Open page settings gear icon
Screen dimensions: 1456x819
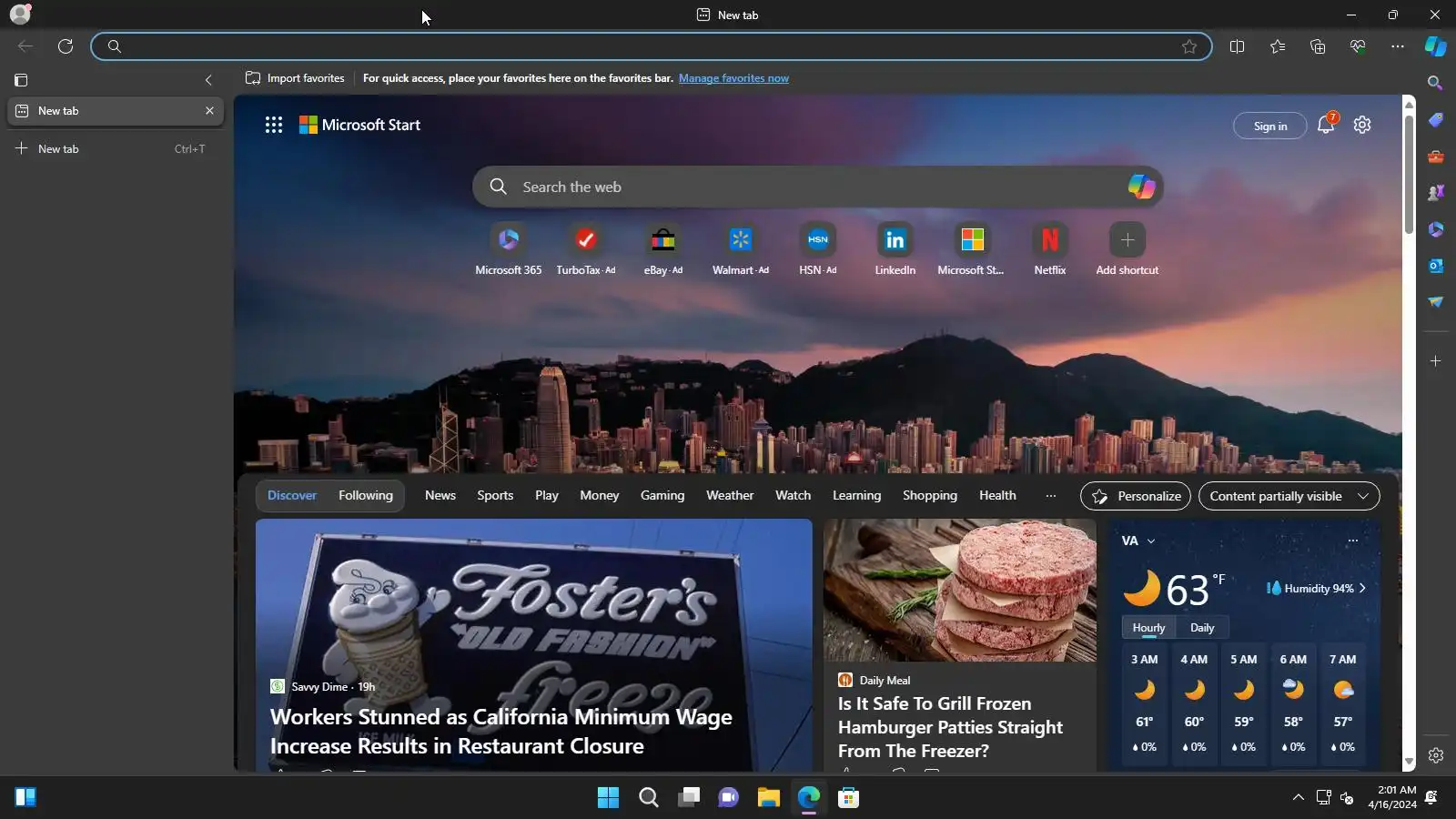click(x=1362, y=125)
